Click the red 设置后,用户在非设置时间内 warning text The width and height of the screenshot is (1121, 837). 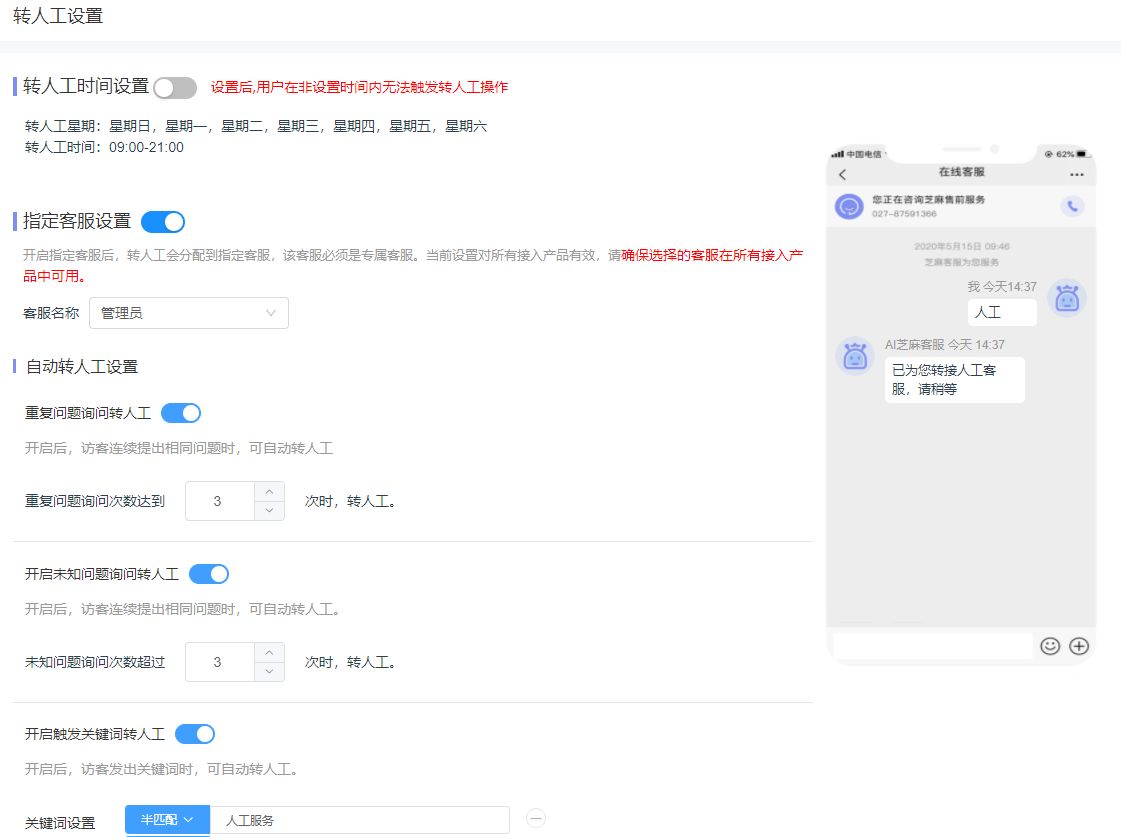[359, 87]
